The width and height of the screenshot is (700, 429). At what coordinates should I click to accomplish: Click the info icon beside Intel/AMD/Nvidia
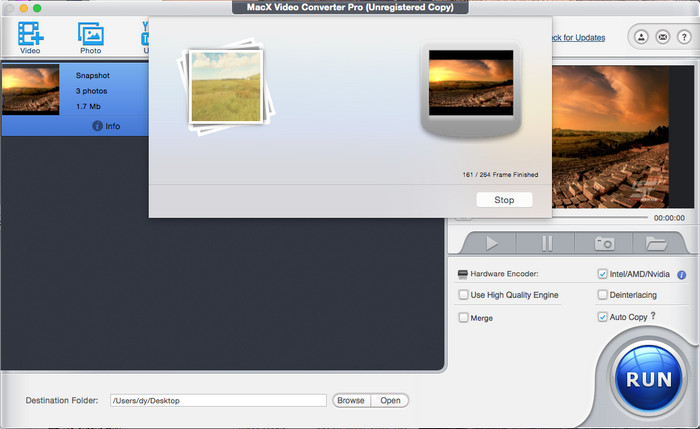681,275
